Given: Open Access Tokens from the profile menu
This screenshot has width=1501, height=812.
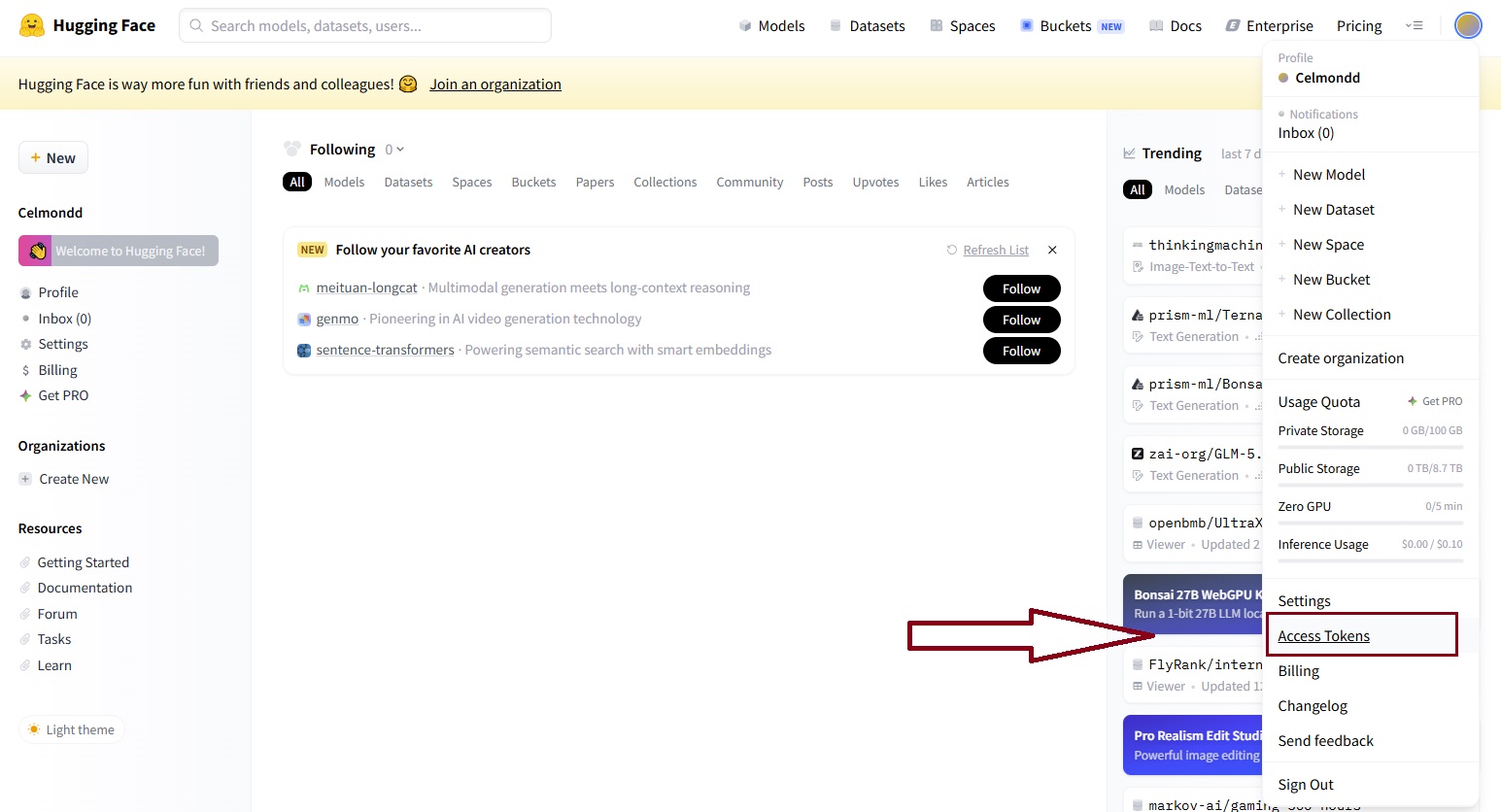Looking at the screenshot, I should coord(1323,636).
